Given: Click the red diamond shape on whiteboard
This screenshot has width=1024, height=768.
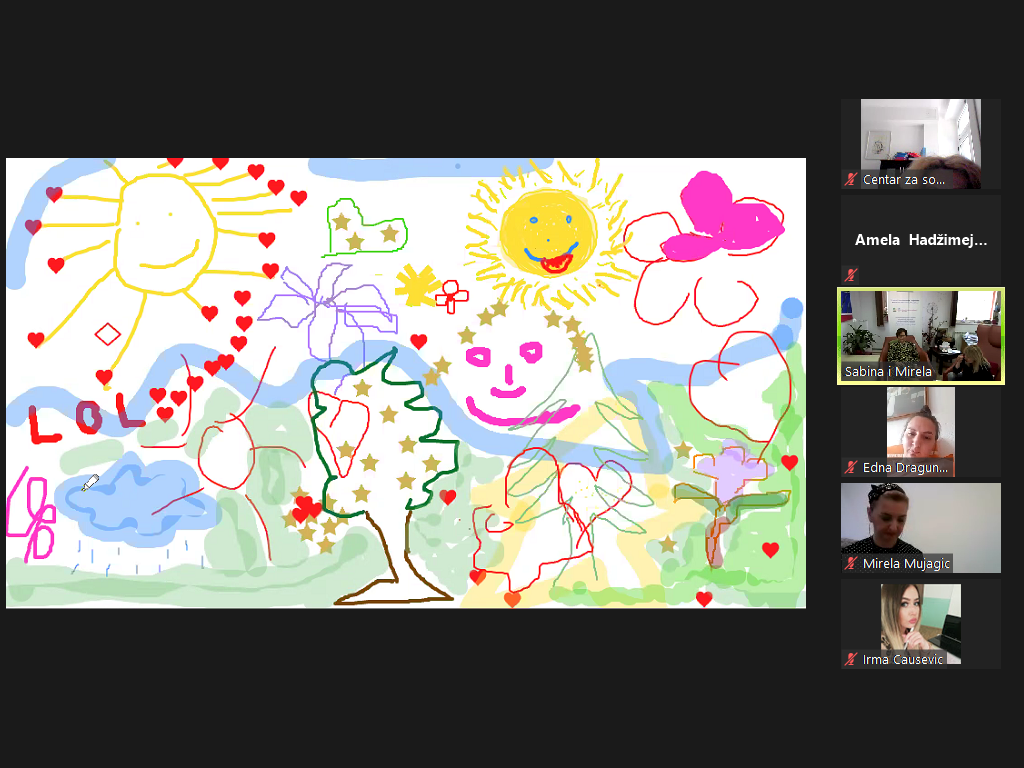Looking at the screenshot, I should 107,333.
